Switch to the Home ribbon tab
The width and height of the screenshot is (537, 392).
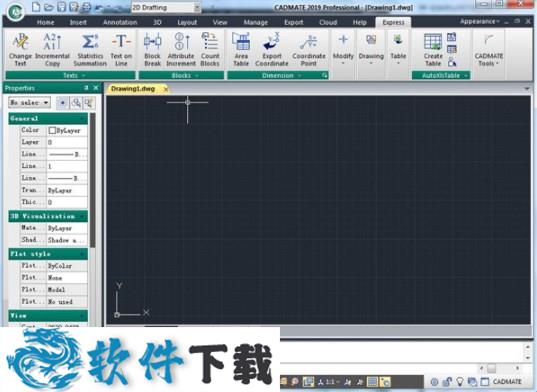[45, 22]
